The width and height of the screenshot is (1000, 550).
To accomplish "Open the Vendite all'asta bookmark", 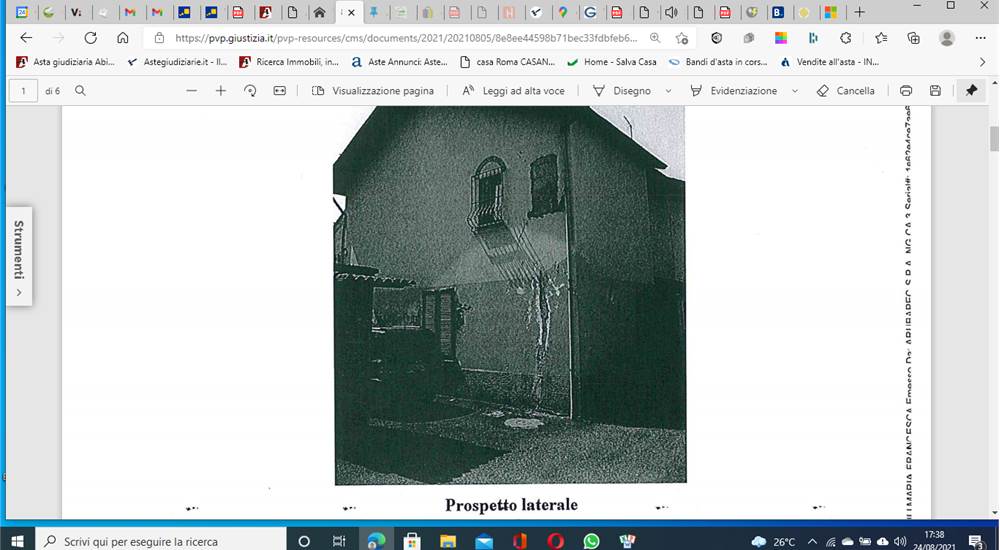I will point(829,62).
